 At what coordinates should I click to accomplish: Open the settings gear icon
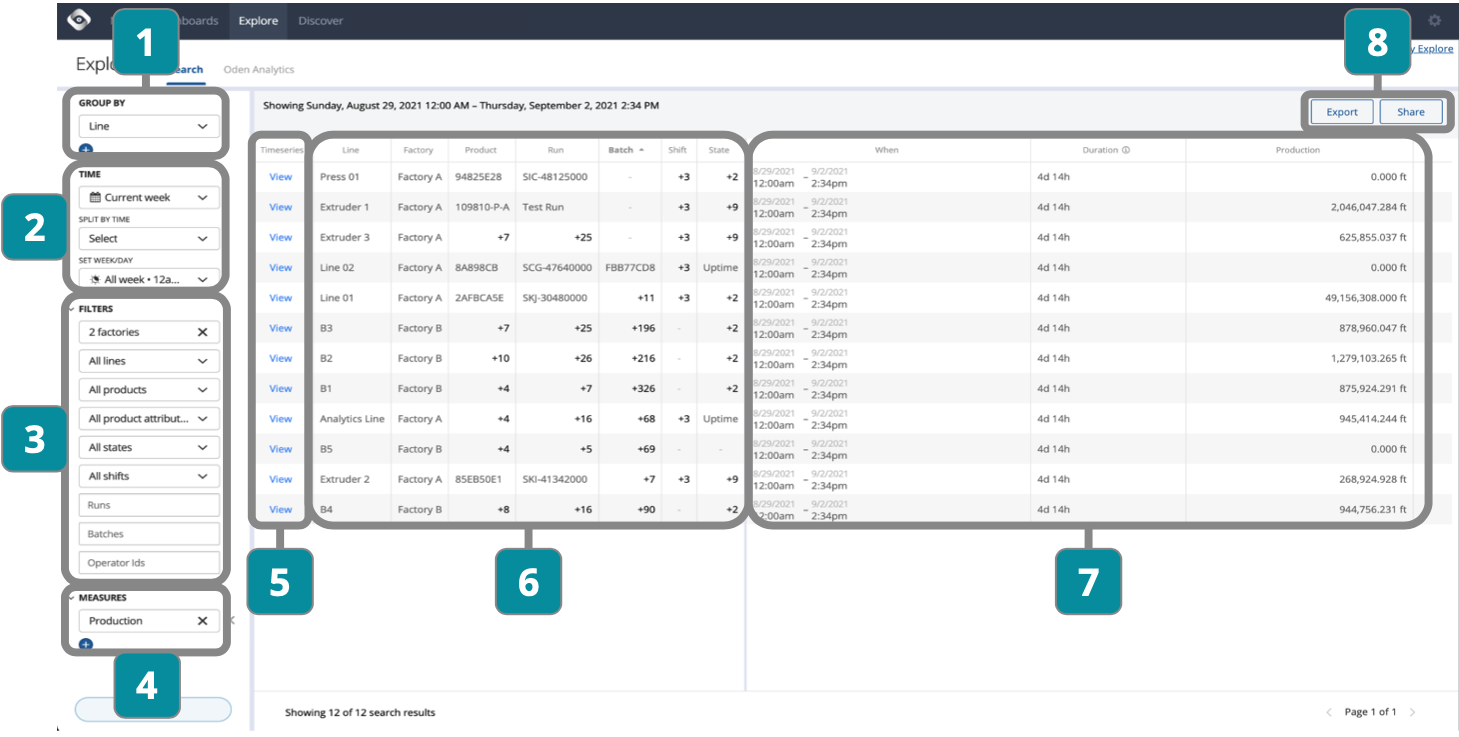1435,20
